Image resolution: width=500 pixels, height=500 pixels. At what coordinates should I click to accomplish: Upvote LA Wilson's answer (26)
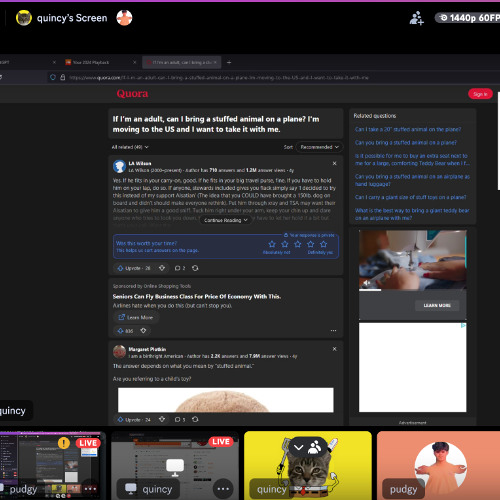[134, 268]
